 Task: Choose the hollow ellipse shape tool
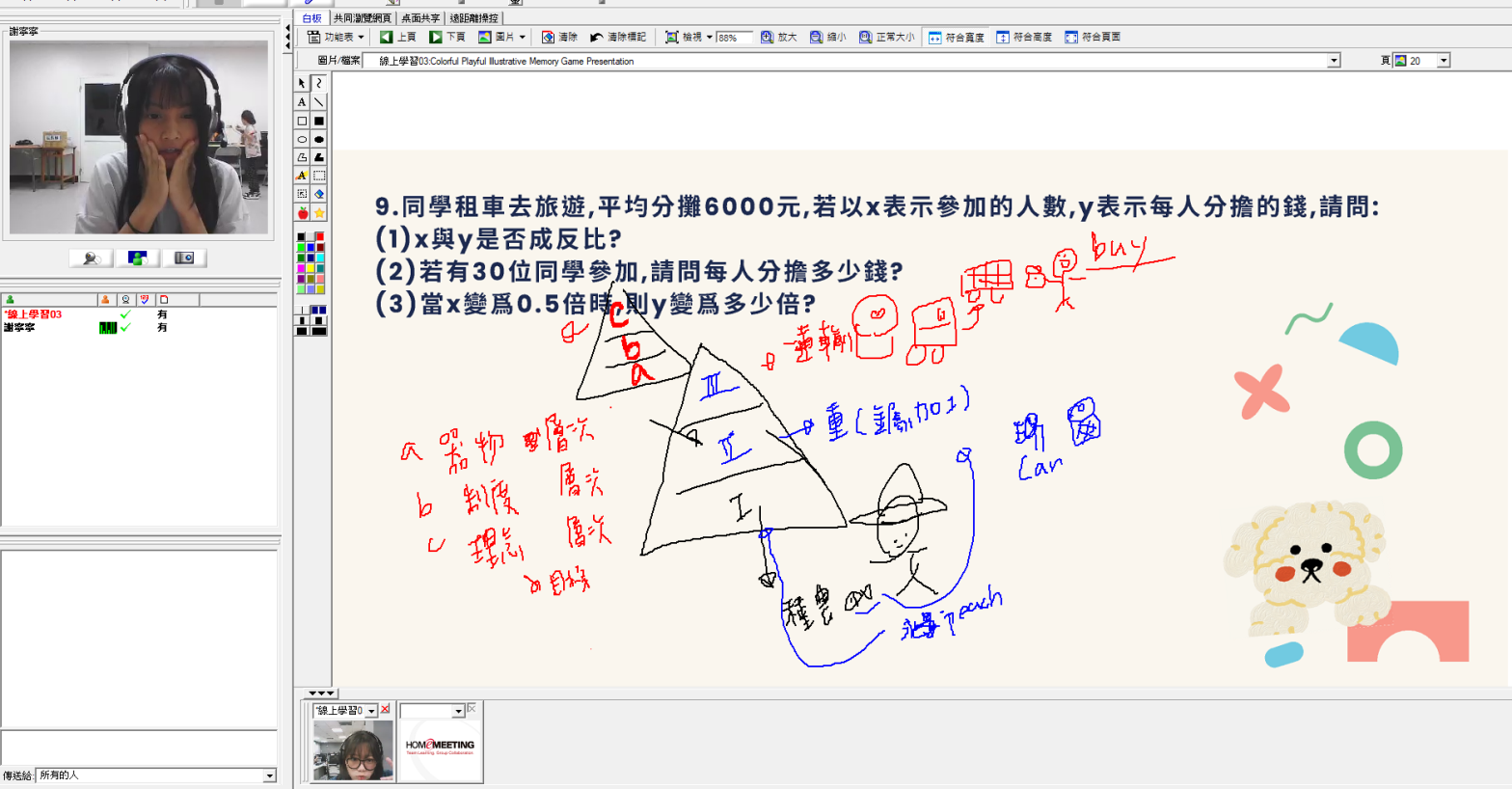(x=302, y=140)
